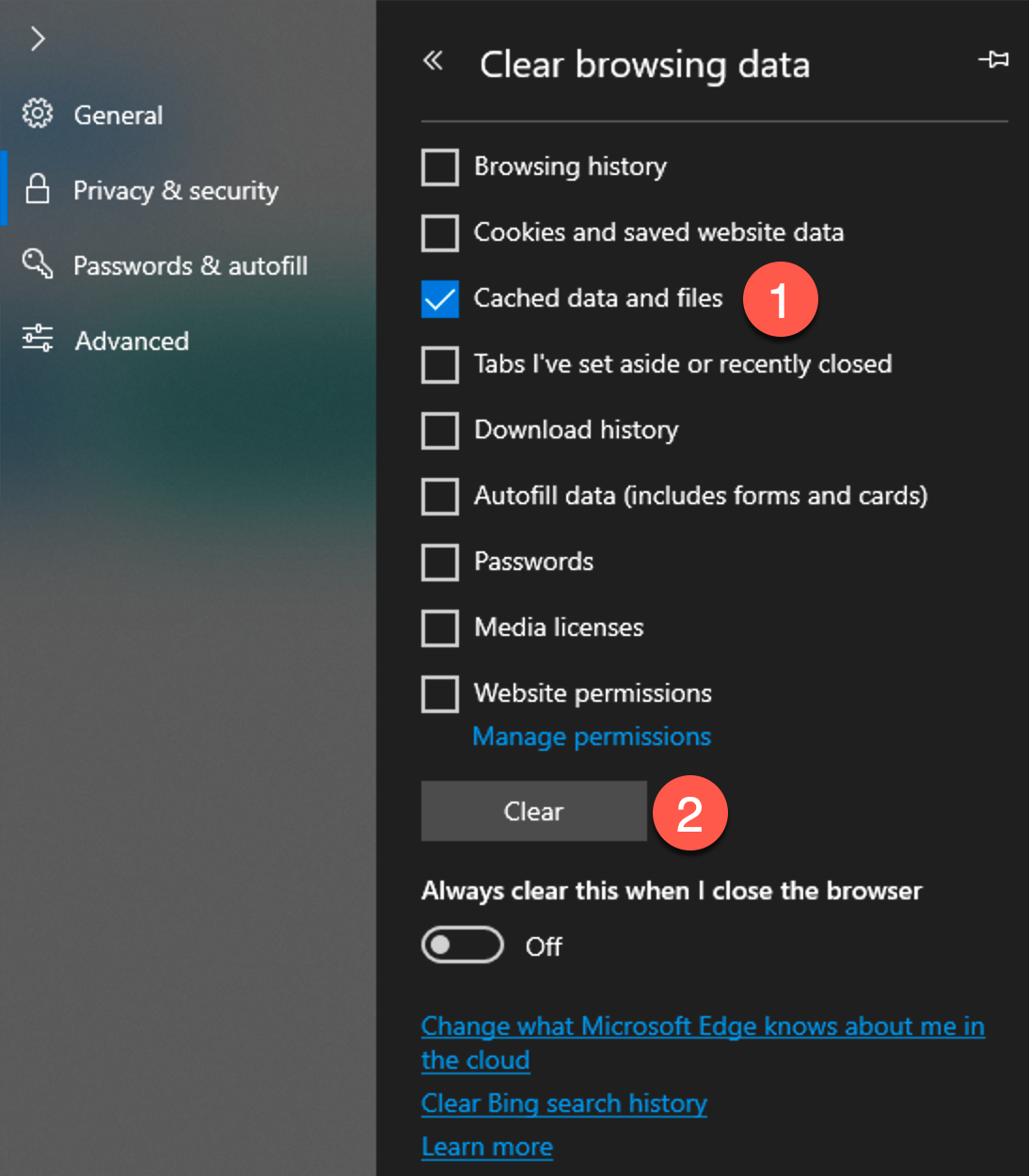Turn on Always clear when closing browser

[463, 945]
